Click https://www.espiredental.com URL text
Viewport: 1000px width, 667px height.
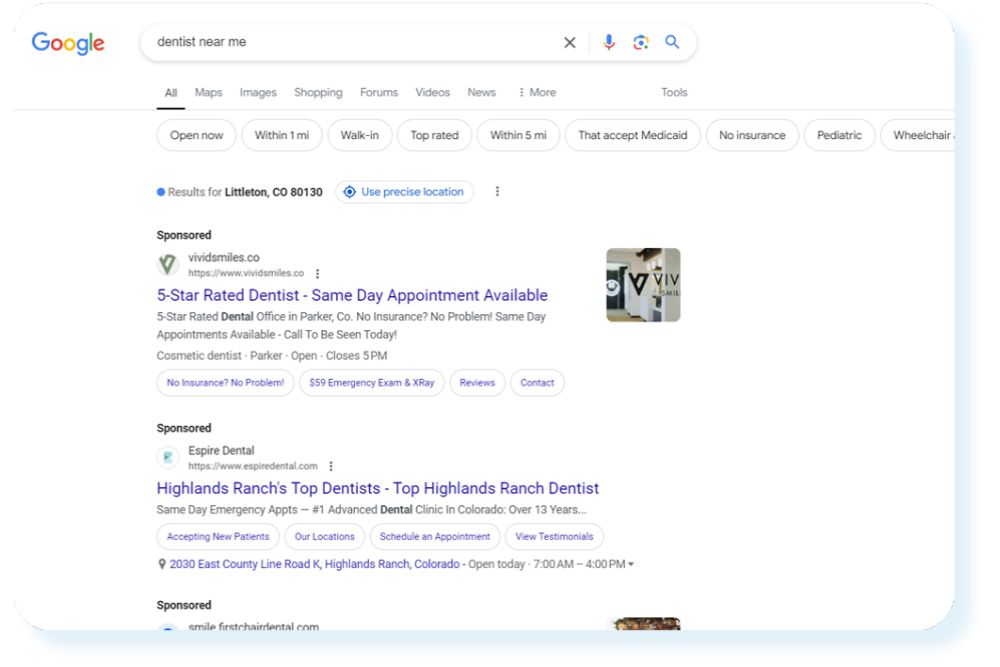[x=253, y=466]
